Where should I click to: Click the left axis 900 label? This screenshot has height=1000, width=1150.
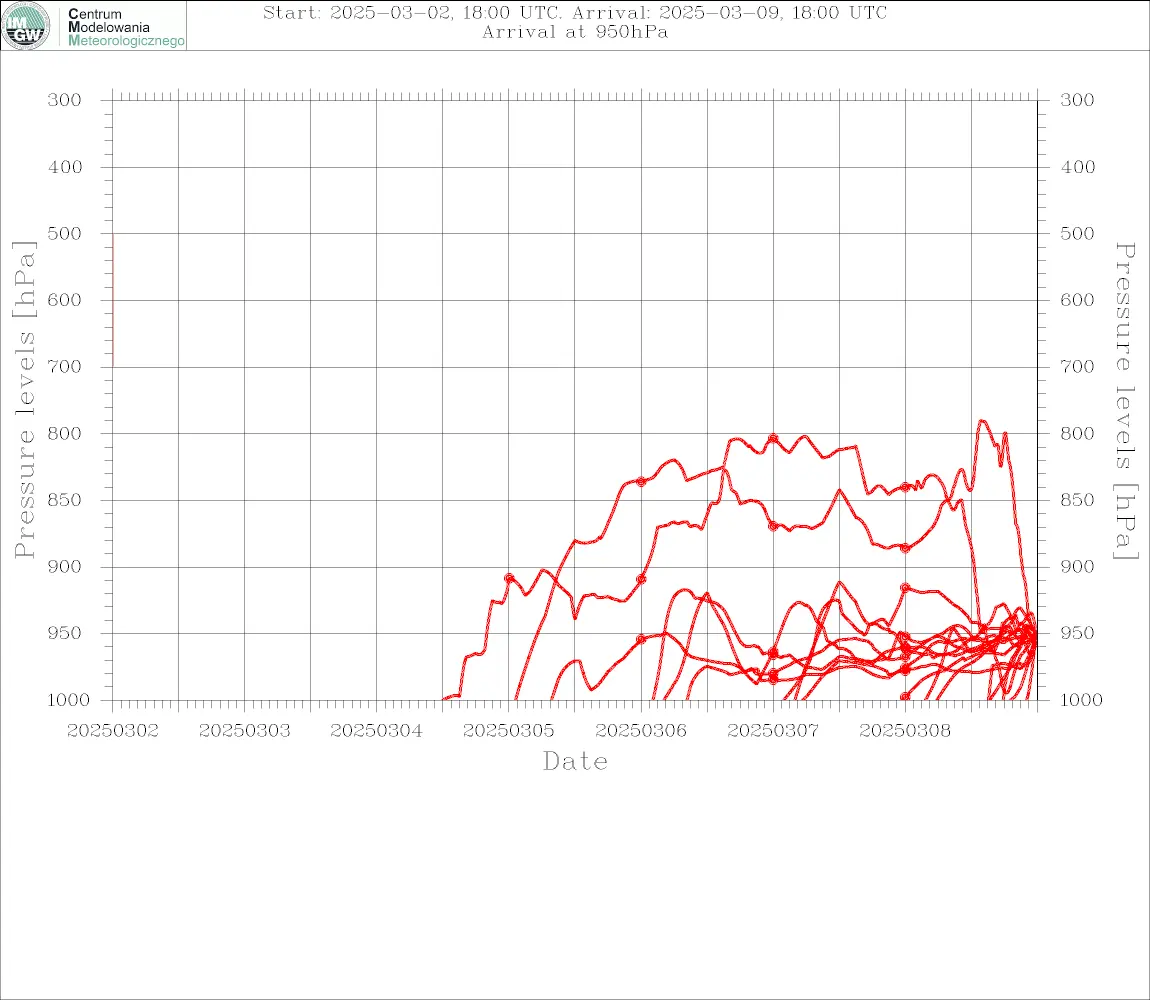[65, 566]
